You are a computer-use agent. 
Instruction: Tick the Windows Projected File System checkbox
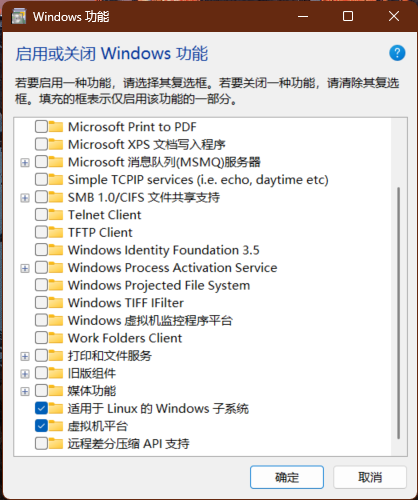pyautogui.click(x=41, y=285)
